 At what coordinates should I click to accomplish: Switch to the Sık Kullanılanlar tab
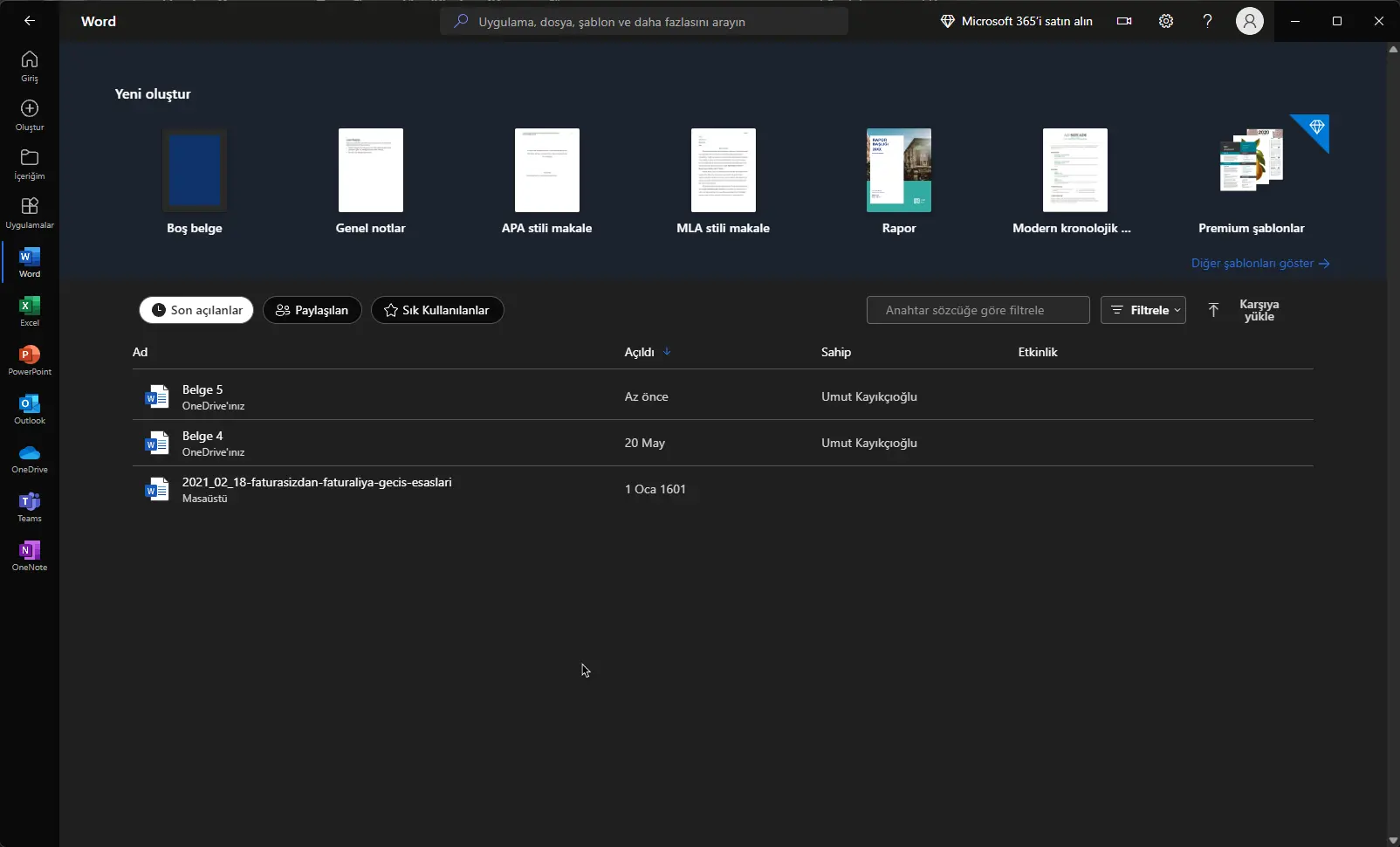(437, 310)
